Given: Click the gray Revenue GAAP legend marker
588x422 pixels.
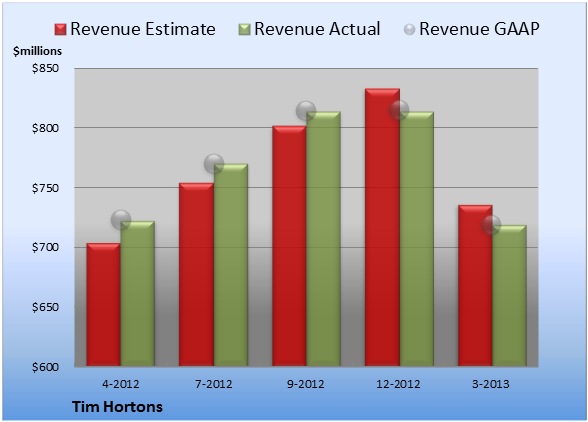Looking at the screenshot, I should pos(409,30).
